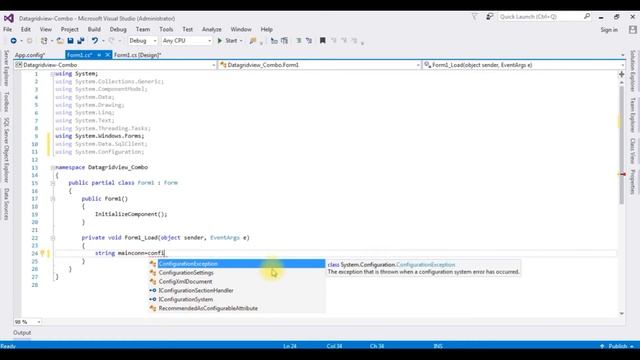Open the Datagridview_Combo.Form1 type dropdown
Screen dimensions: 640x360
coord(320,65)
